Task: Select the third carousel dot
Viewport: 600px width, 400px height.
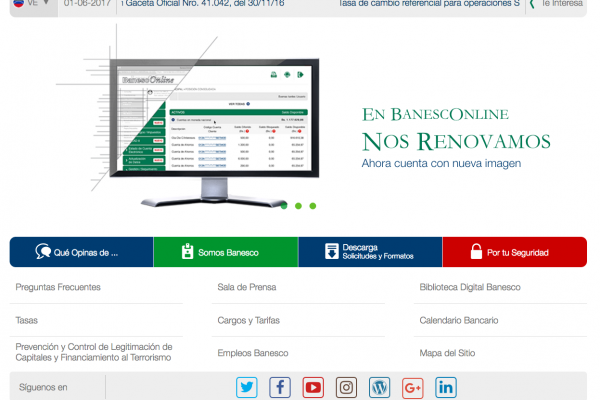Action: 313,206
